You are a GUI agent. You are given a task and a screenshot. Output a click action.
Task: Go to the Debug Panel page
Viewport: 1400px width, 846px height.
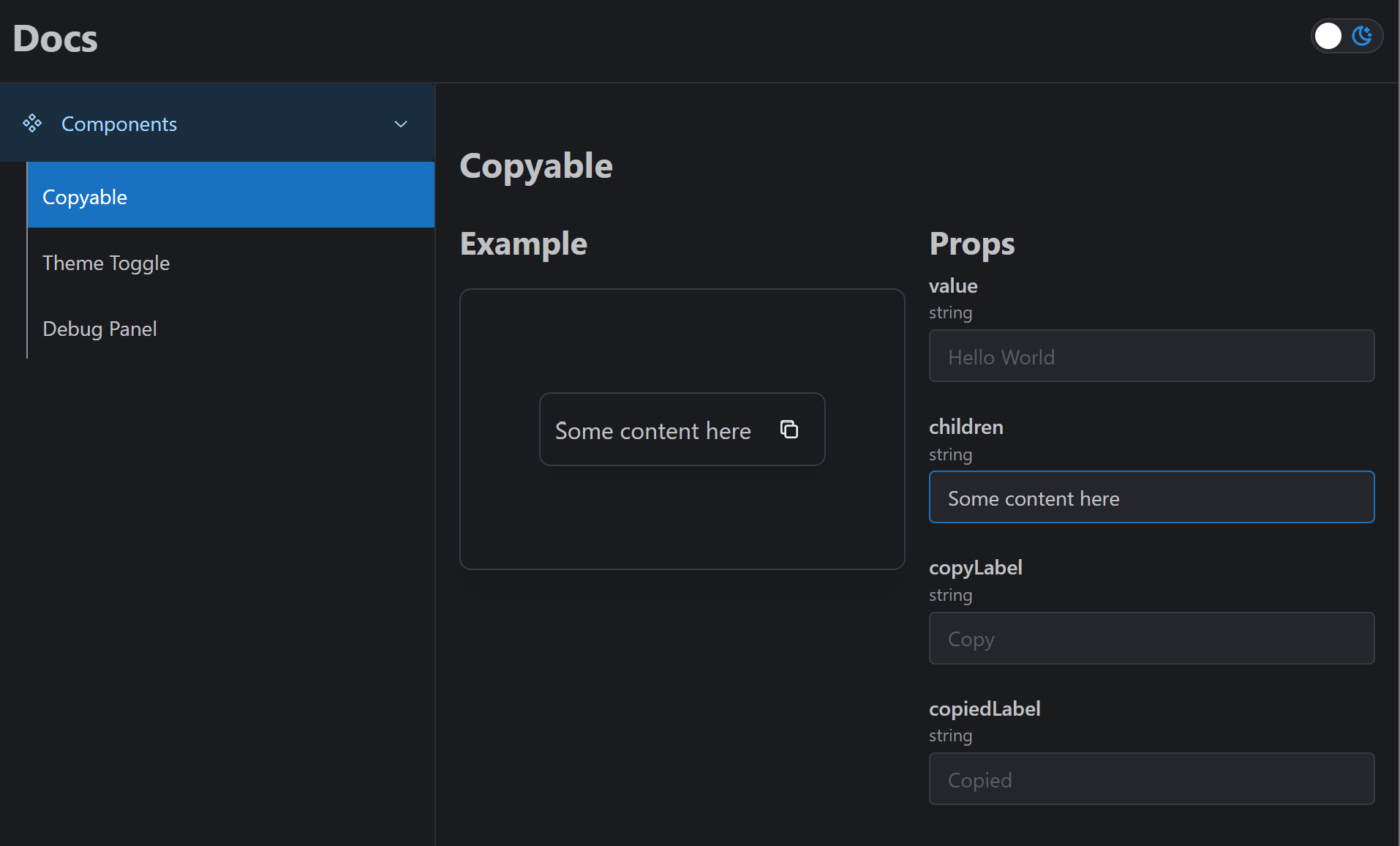(x=99, y=329)
